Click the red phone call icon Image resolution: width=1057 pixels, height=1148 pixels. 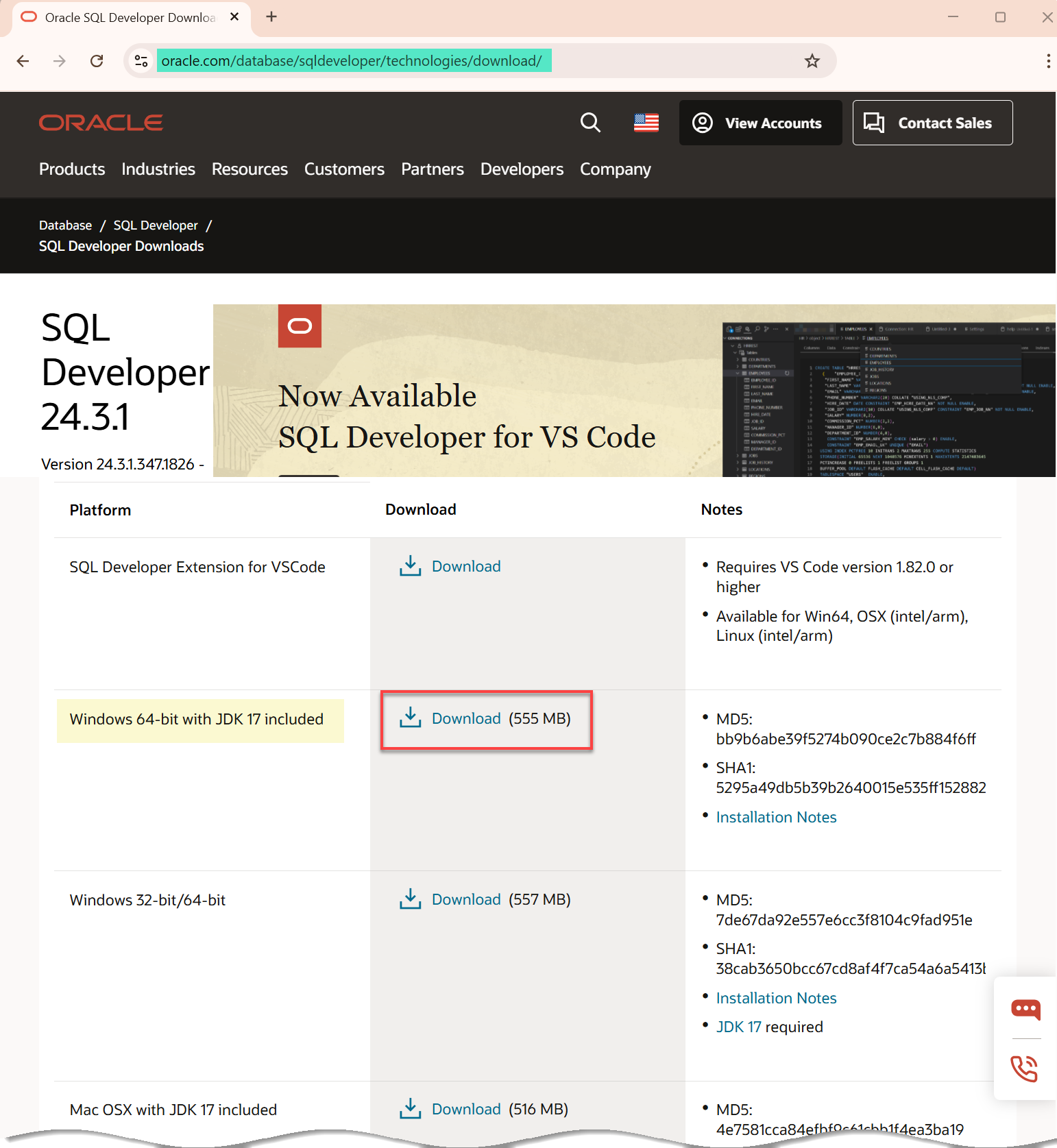click(1024, 1068)
